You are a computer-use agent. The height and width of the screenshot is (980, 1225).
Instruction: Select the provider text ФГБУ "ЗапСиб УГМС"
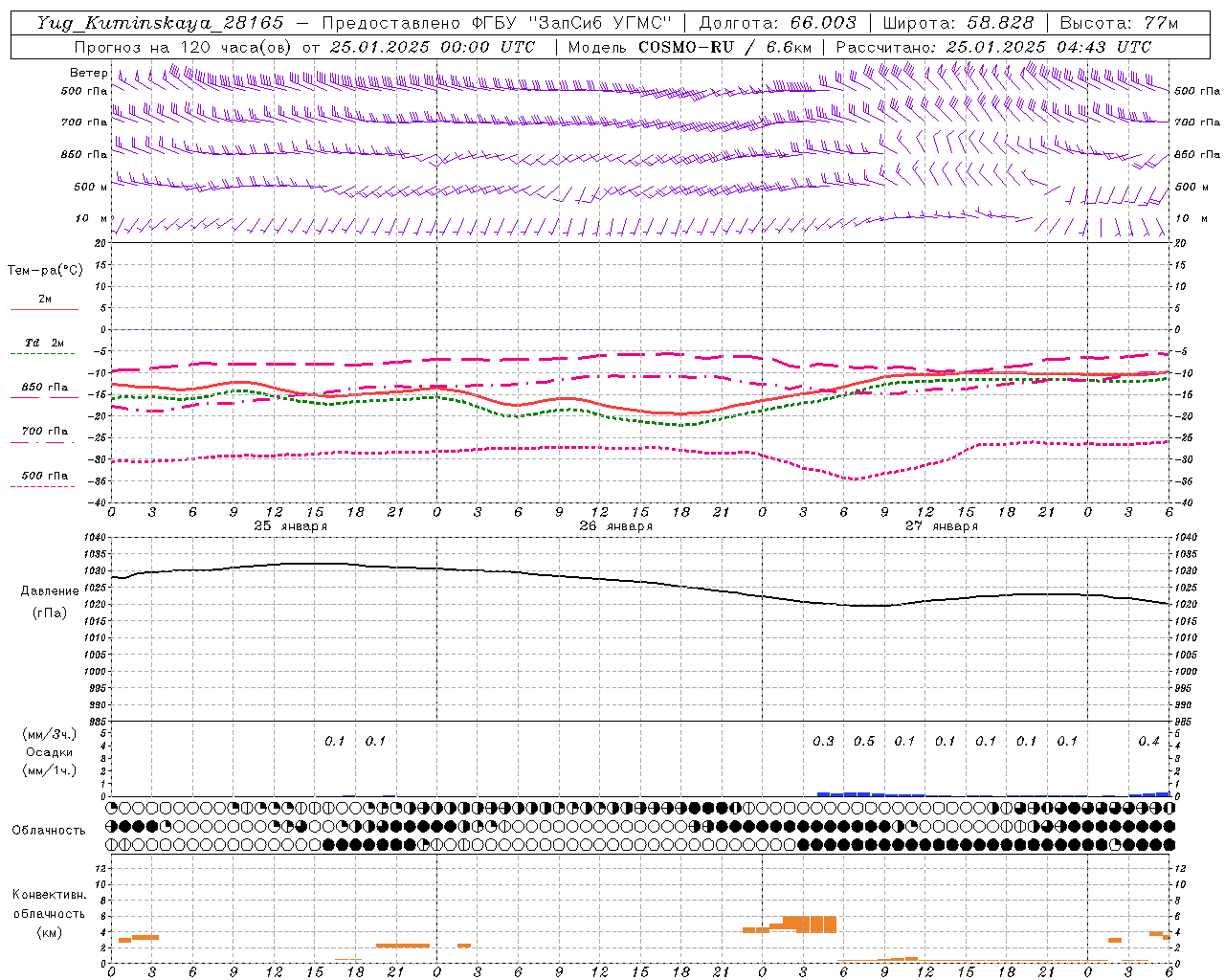point(571,23)
